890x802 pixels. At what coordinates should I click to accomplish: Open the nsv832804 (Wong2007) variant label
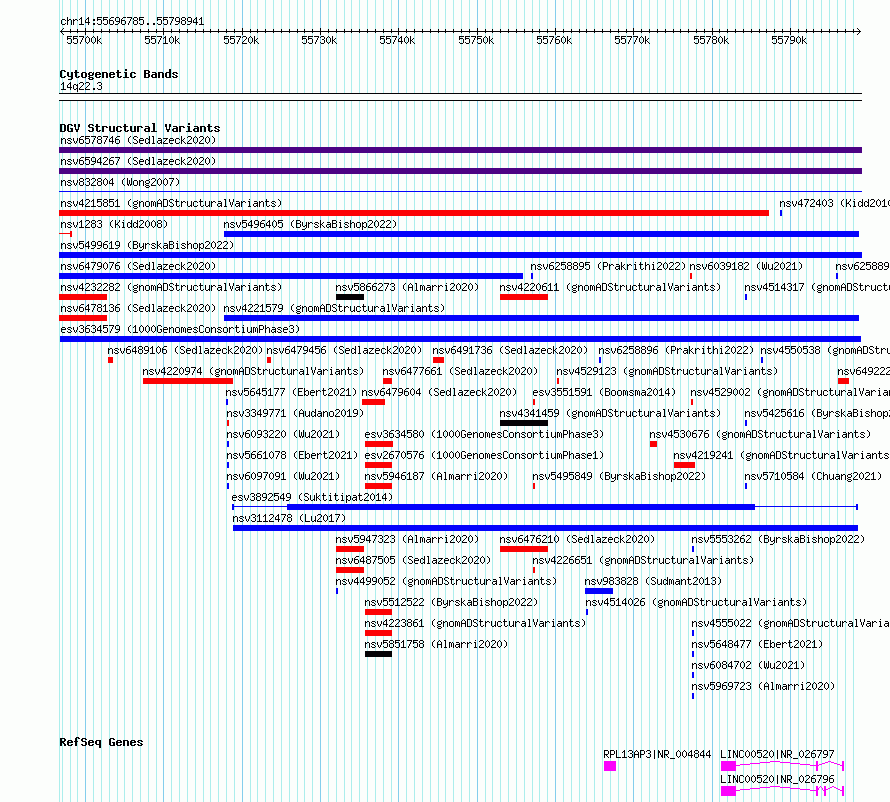click(x=120, y=182)
